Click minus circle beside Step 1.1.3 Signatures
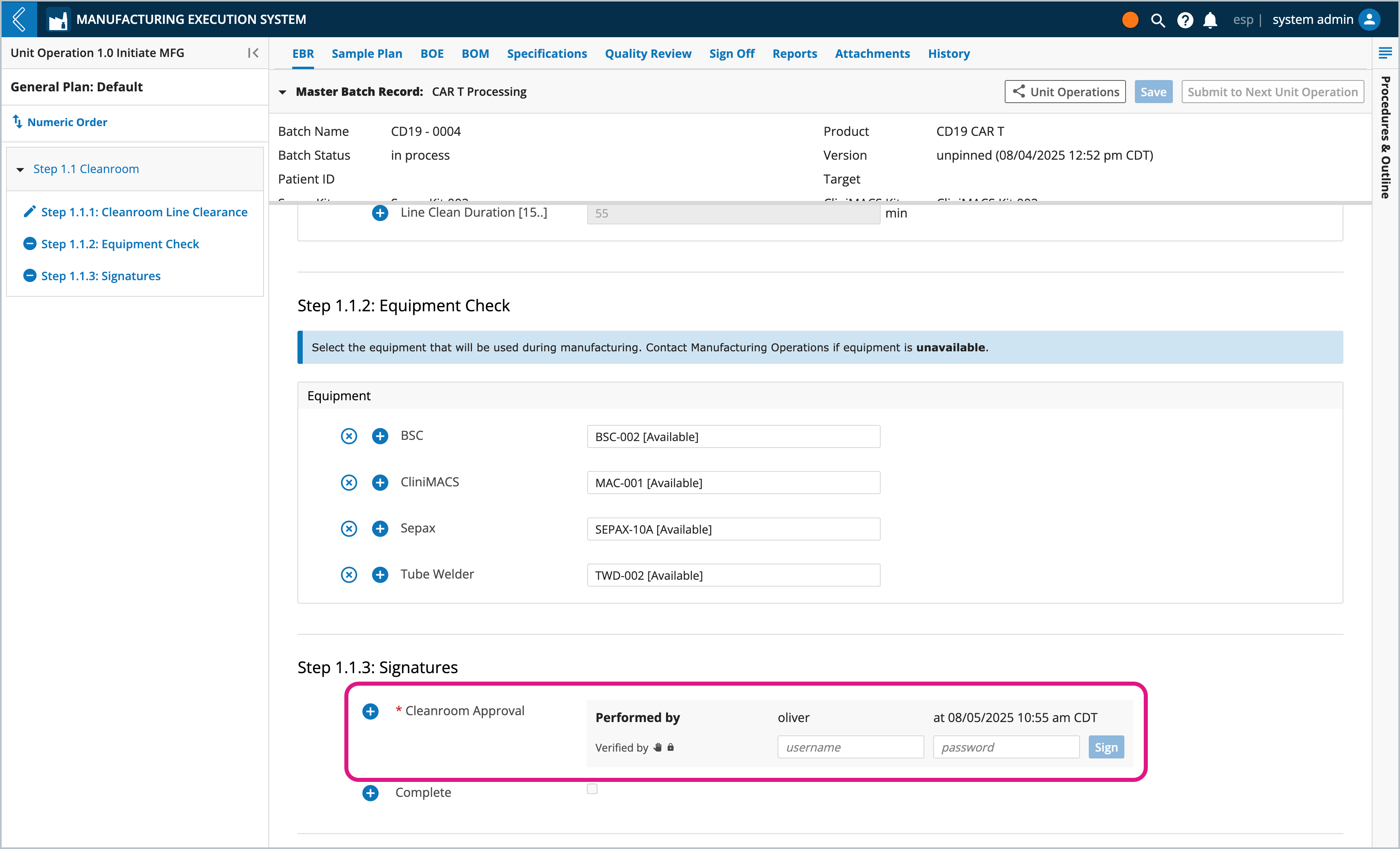 (30, 275)
